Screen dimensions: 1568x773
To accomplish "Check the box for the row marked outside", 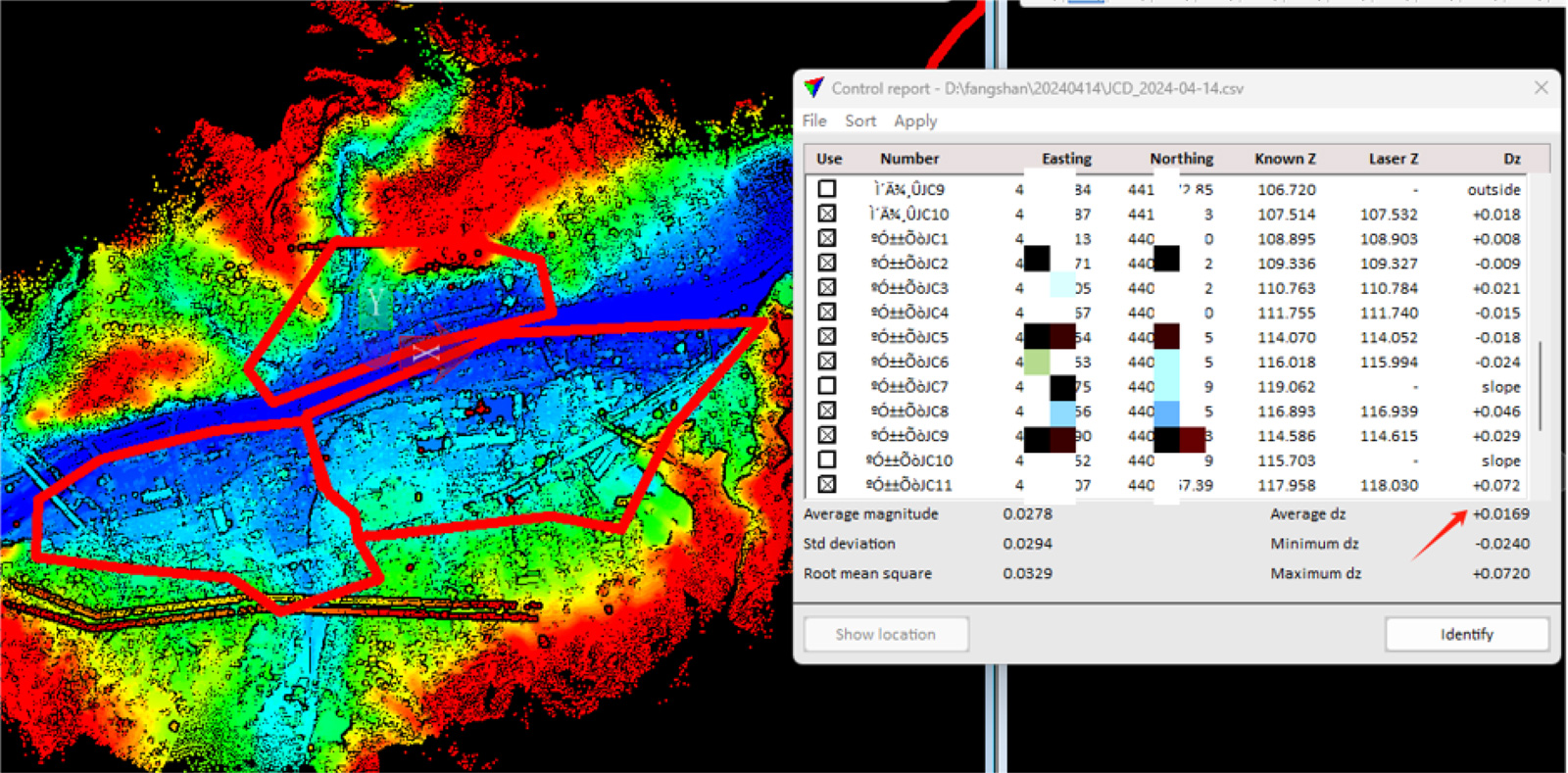I will pos(827,189).
